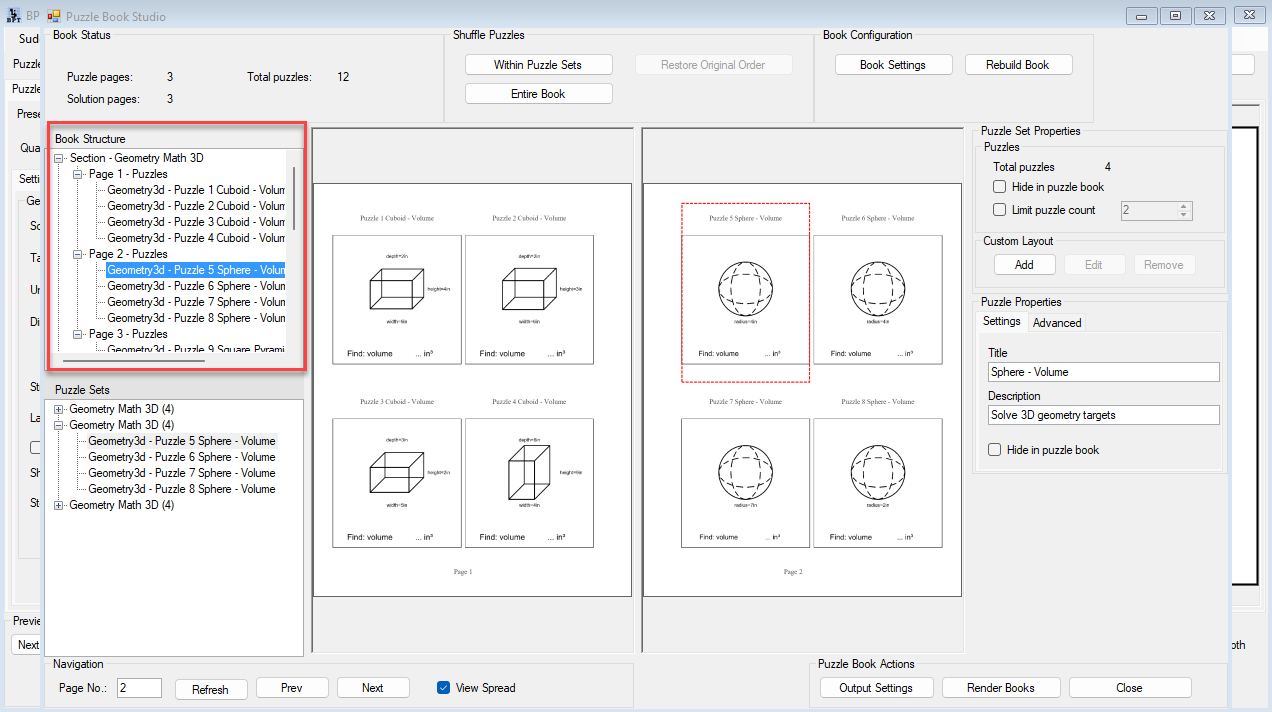Click the Render Books button
This screenshot has height=712, width=1272.
(1000, 688)
